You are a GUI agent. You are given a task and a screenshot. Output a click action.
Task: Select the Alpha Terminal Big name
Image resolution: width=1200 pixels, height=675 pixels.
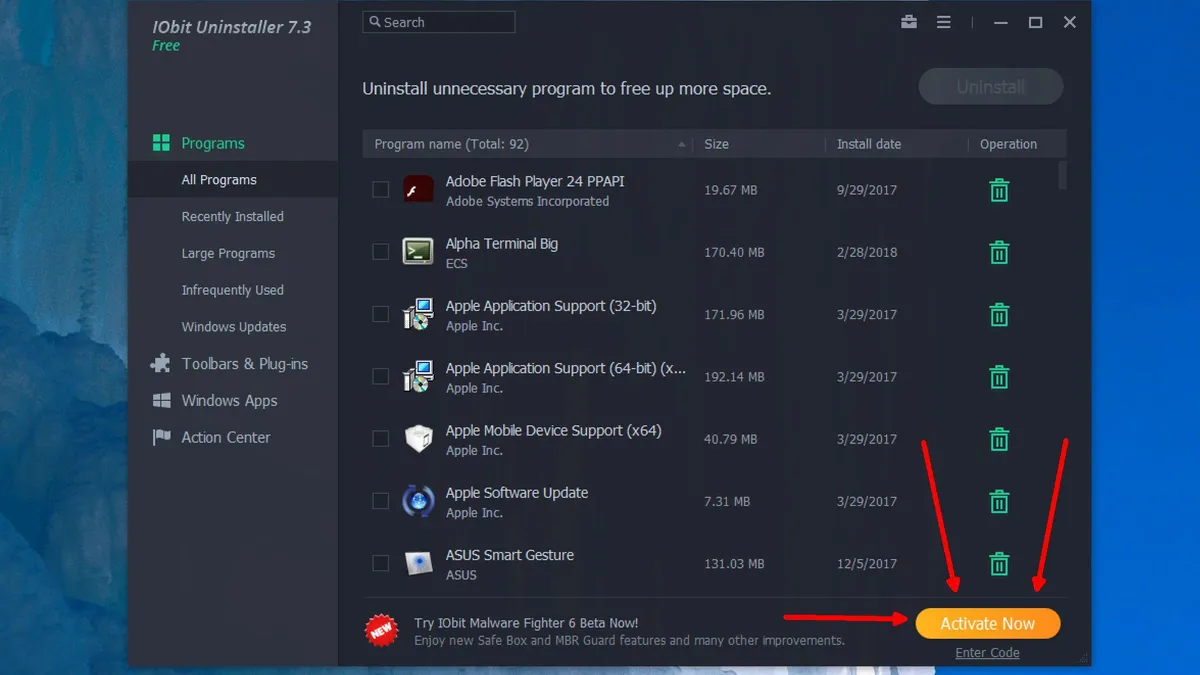pyautogui.click(x=502, y=243)
